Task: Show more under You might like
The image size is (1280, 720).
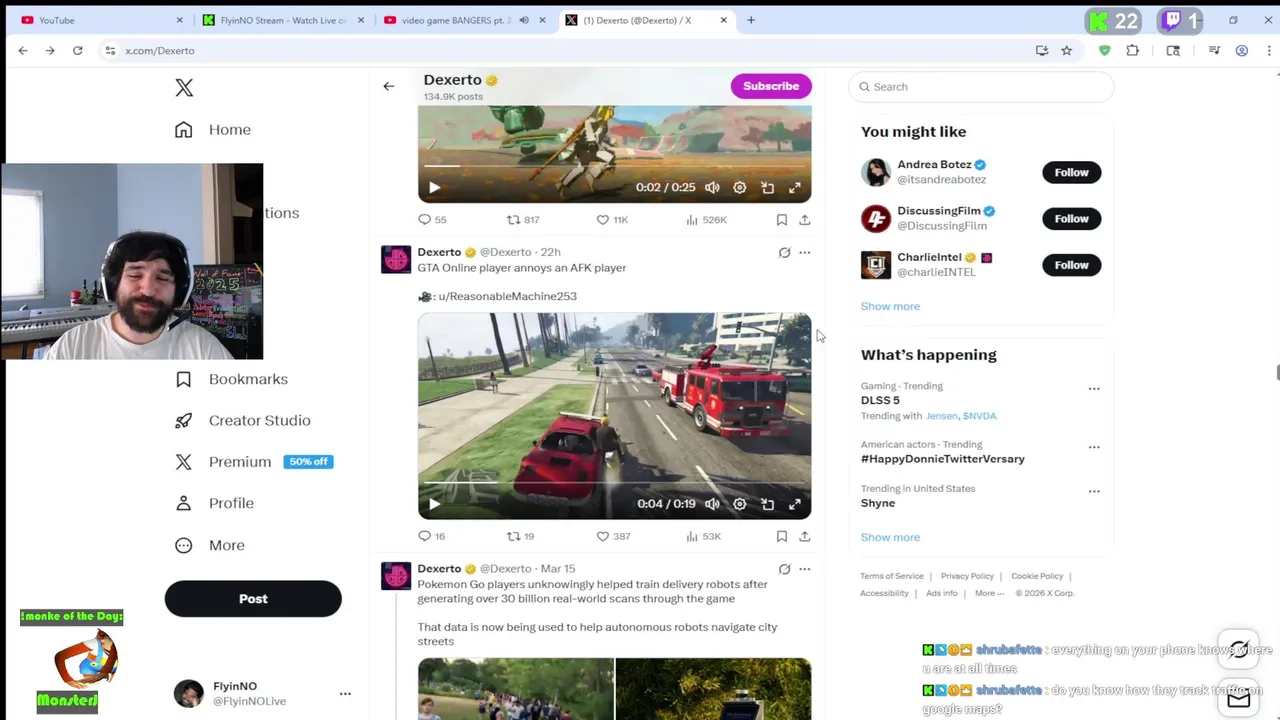Action: (x=890, y=306)
